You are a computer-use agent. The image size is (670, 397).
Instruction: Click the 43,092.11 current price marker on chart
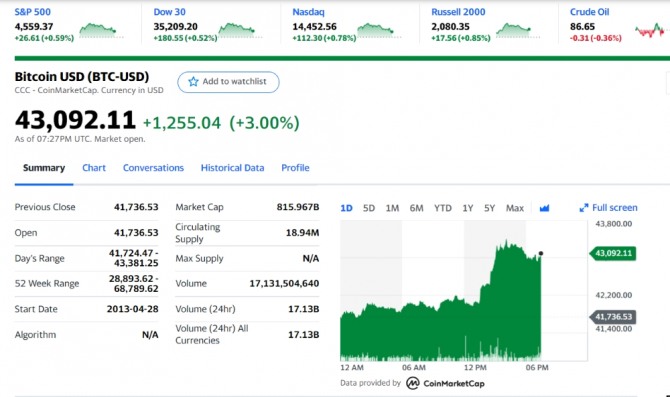click(613, 253)
